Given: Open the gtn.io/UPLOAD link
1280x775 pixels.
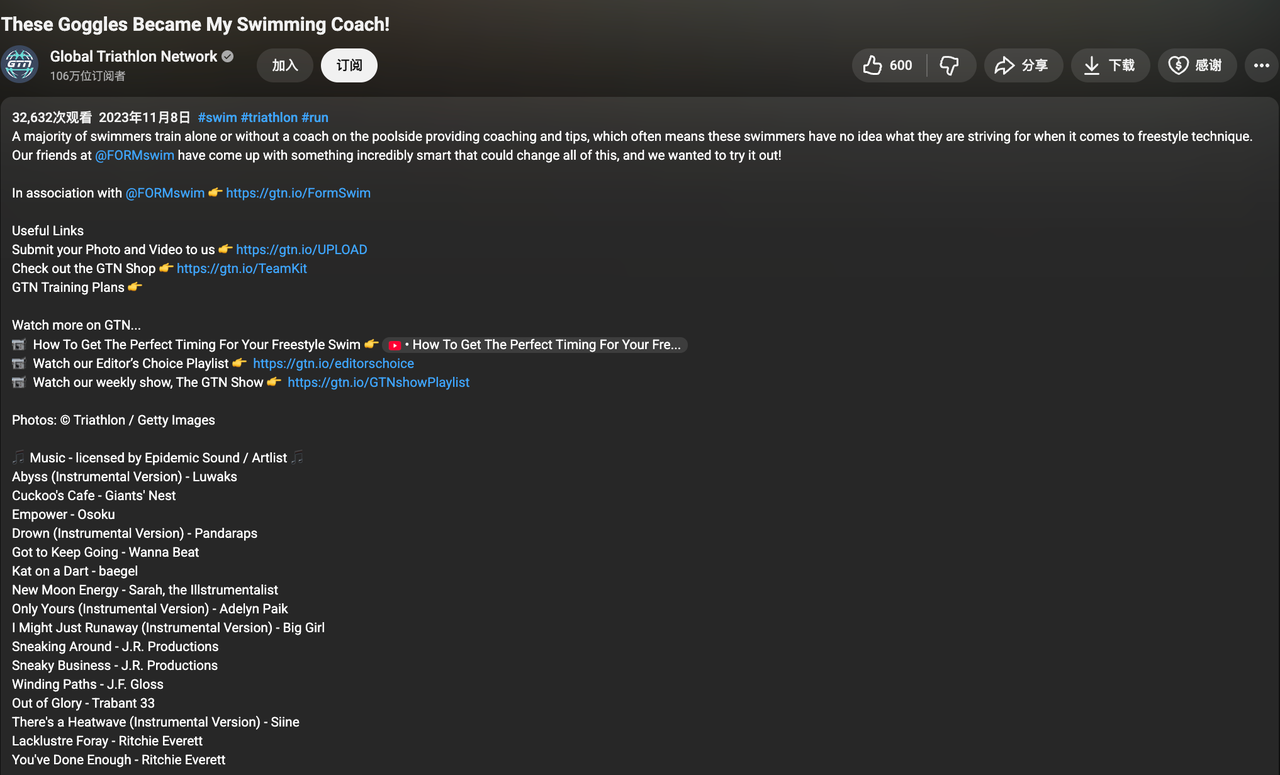Looking at the screenshot, I should pyautogui.click(x=301, y=250).
